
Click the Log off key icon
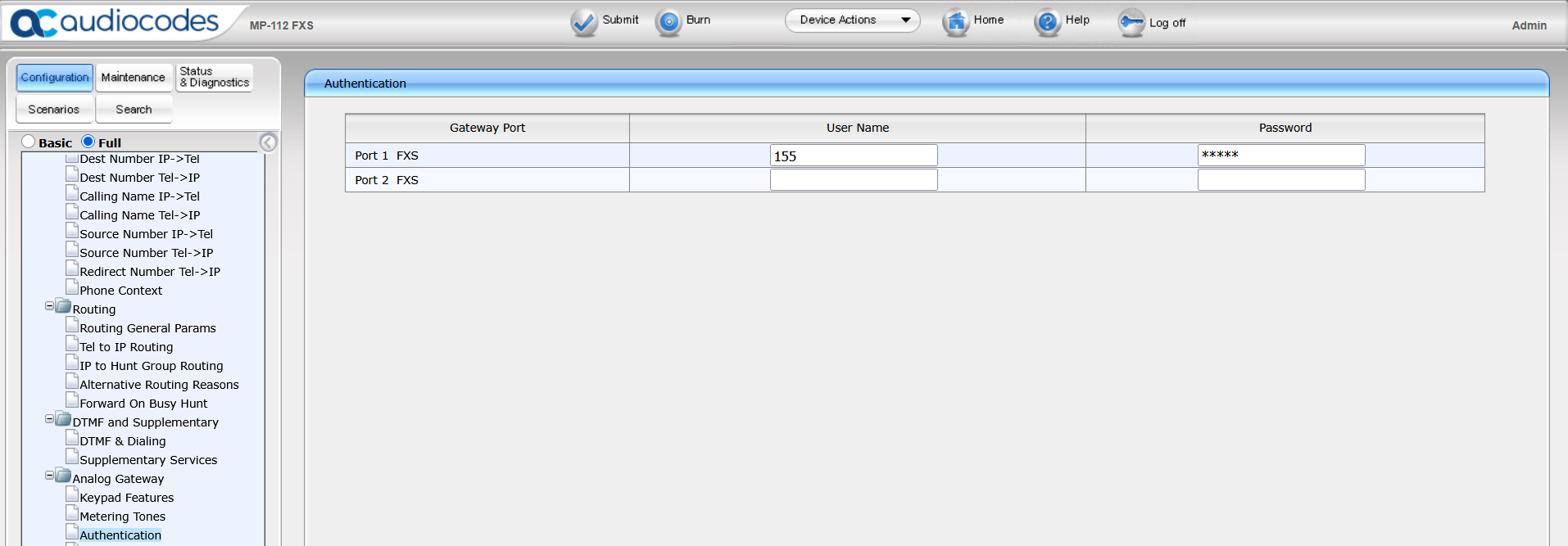(1131, 22)
